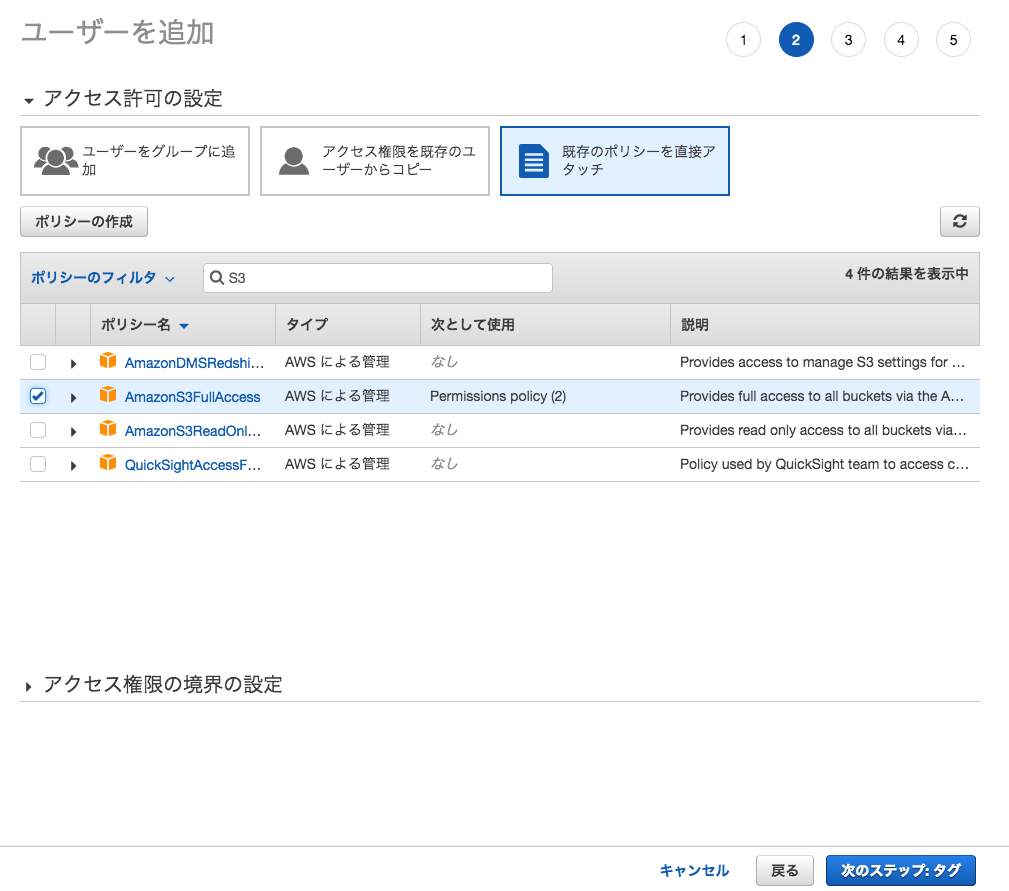Click the policy icon beside QuickSightAccessF
1009x891 pixels.
[108, 463]
